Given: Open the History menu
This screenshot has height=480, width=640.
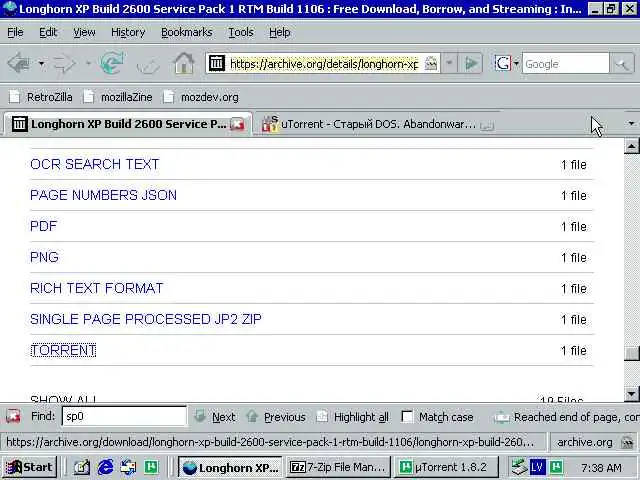Looking at the screenshot, I should coord(128,32).
